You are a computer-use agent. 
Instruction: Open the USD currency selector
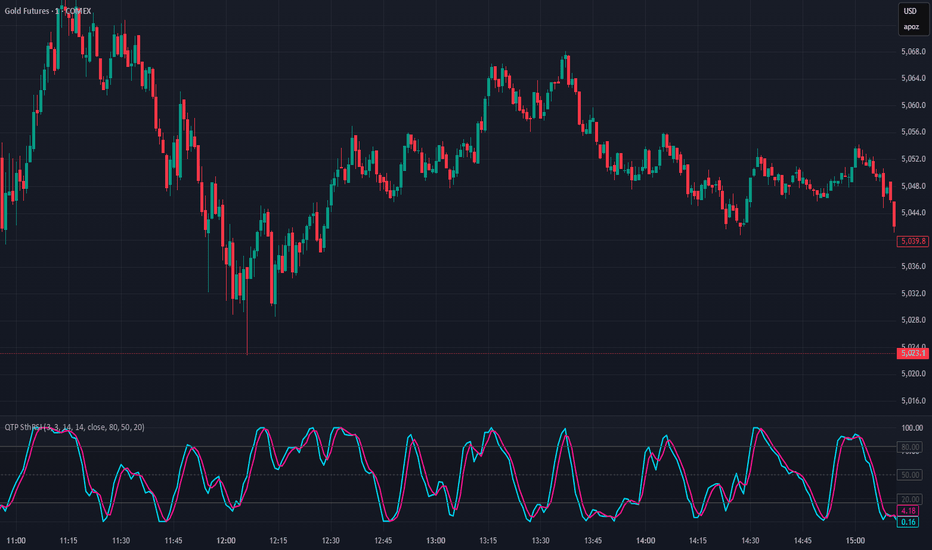(910, 11)
